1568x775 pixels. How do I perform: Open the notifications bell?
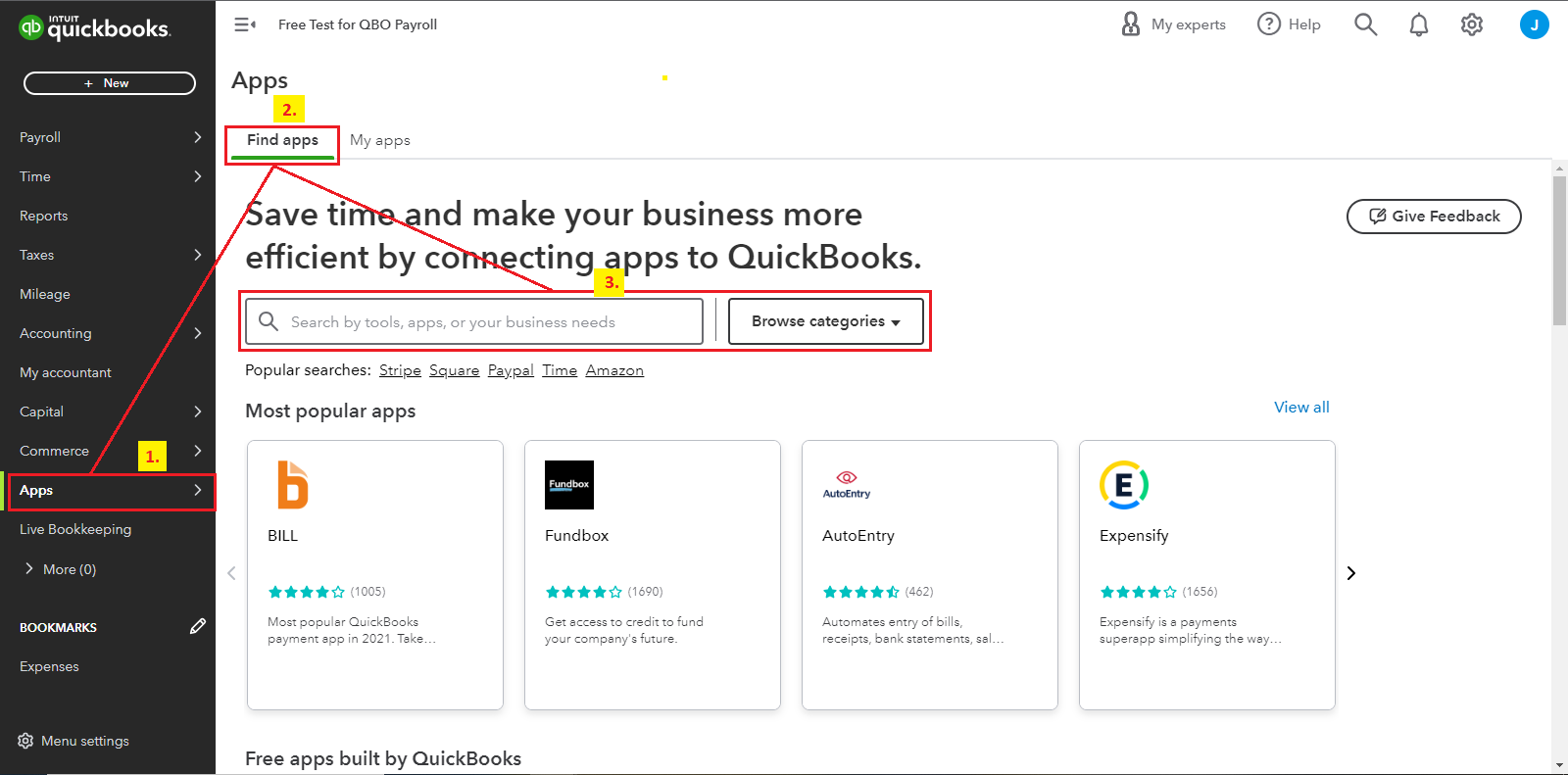[1418, 24]
